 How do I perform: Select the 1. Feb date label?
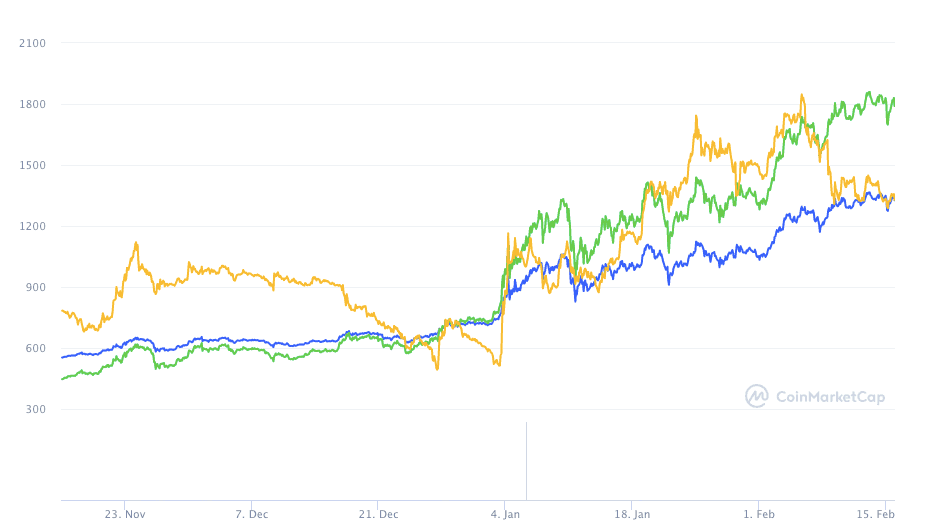758,514
